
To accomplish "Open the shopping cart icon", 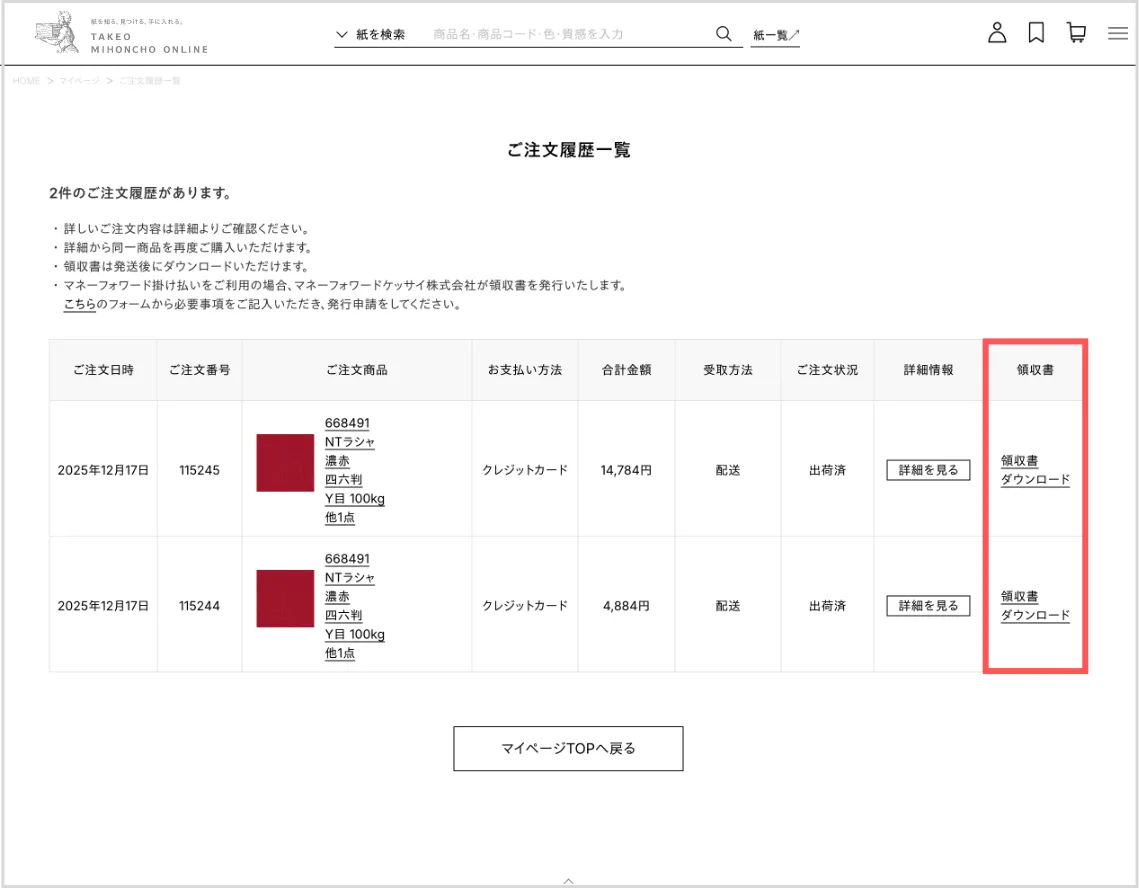I will pyautogui.click(x=1076, y=33).
